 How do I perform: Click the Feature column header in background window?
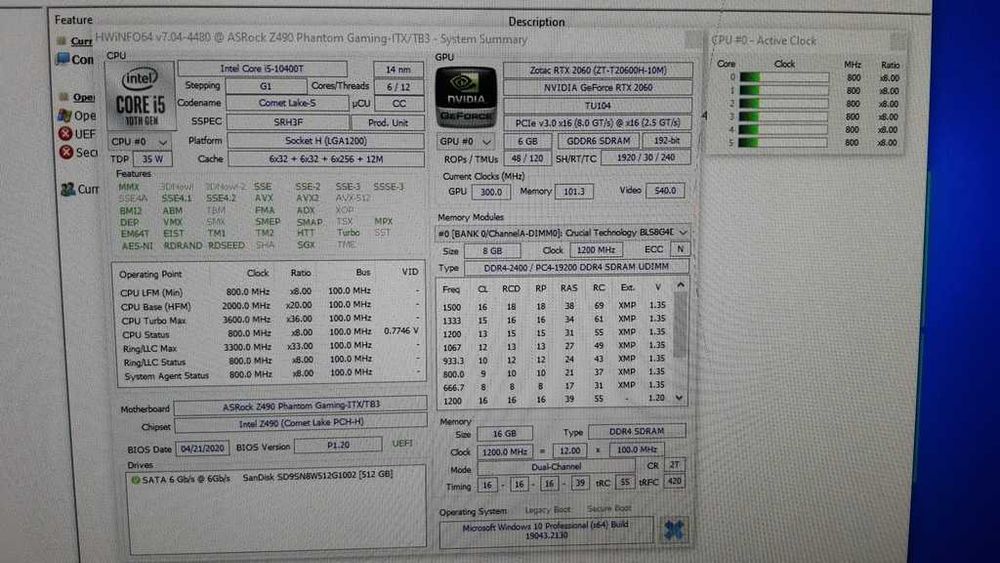point(73,20)
